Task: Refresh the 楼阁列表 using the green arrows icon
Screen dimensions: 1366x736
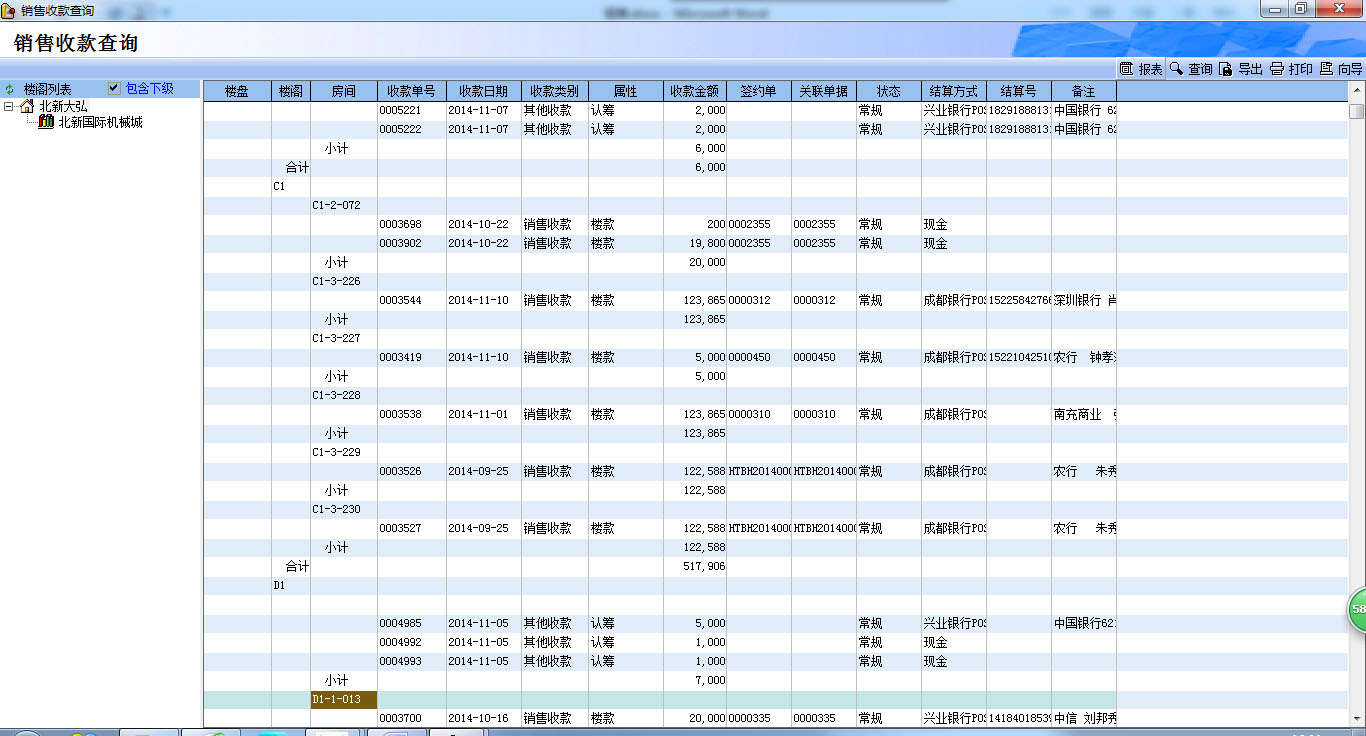Action: 10,89
